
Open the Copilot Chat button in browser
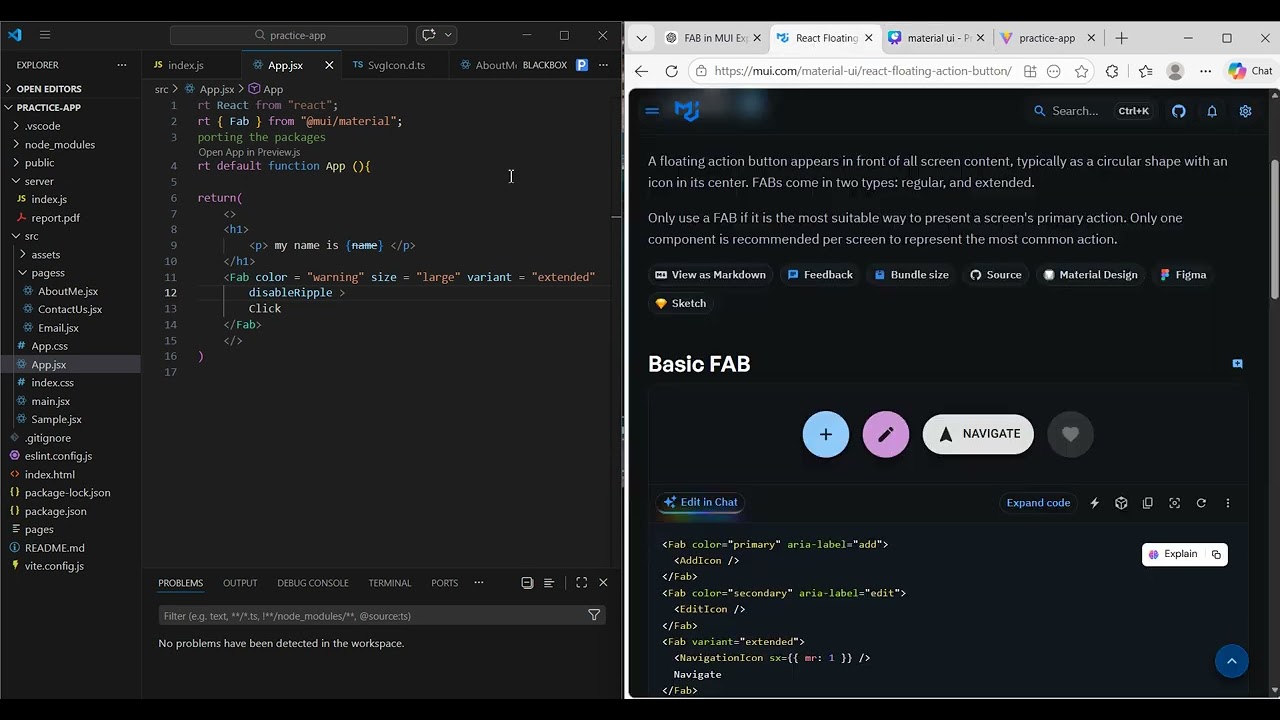pos(1250,71)
